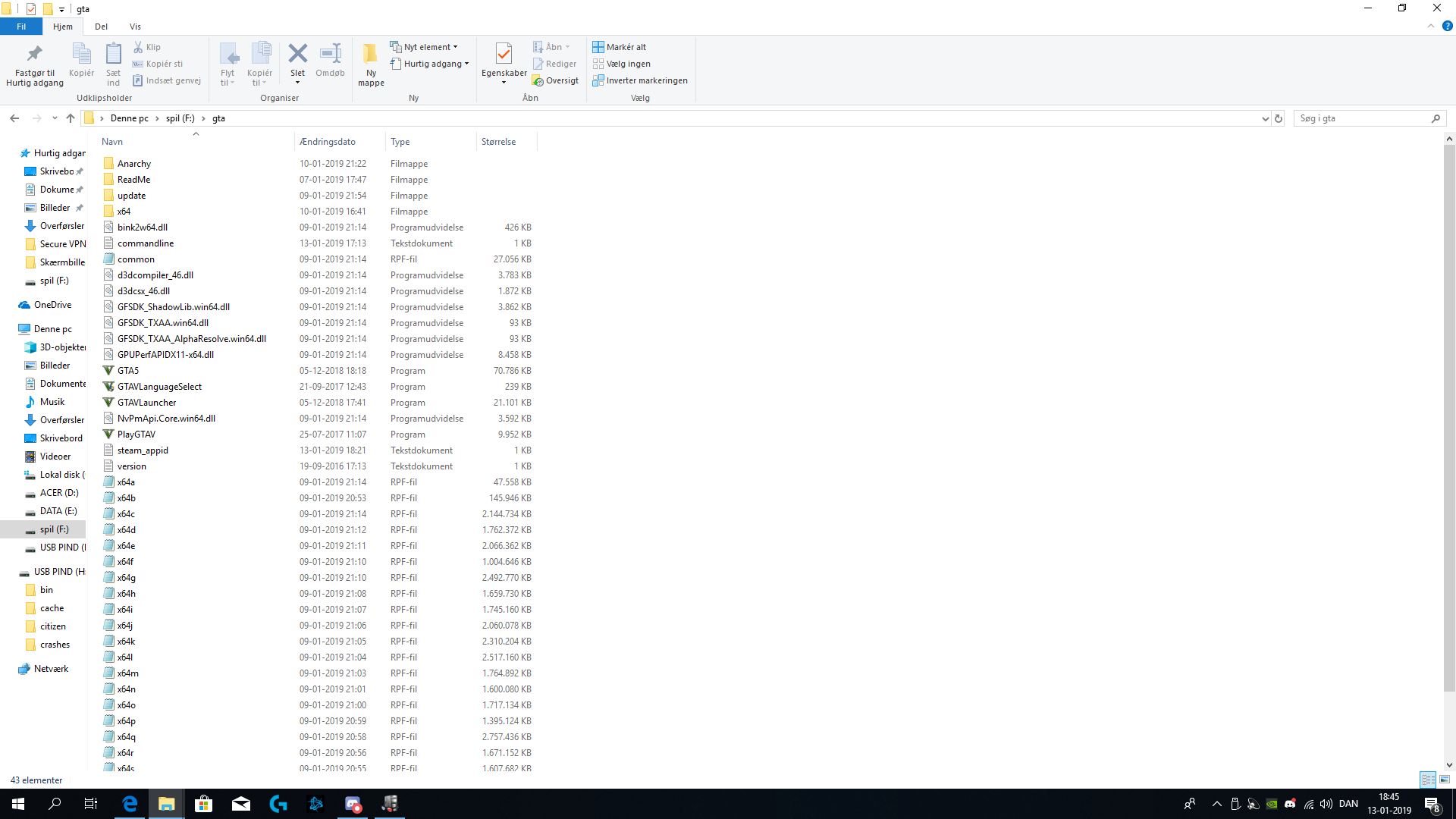Switch to the Vis ribbon tab

[135, 27]
